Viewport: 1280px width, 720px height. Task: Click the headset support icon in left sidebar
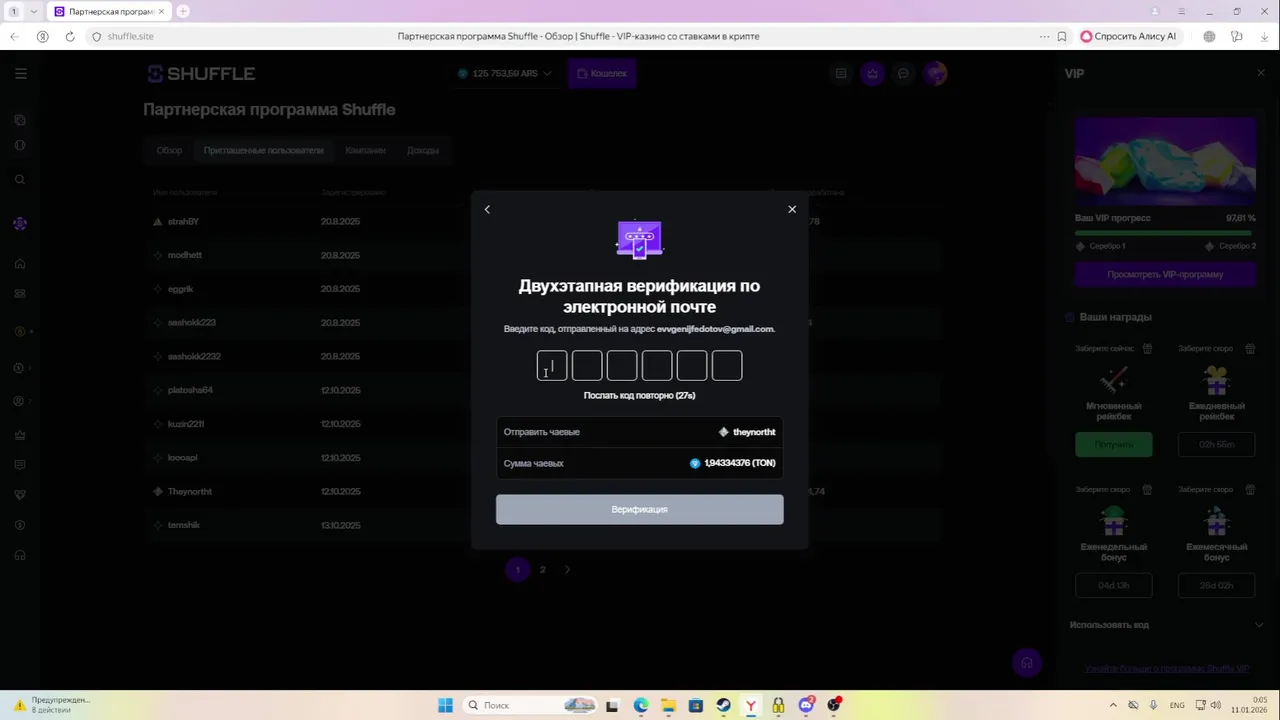pos(20,555)
